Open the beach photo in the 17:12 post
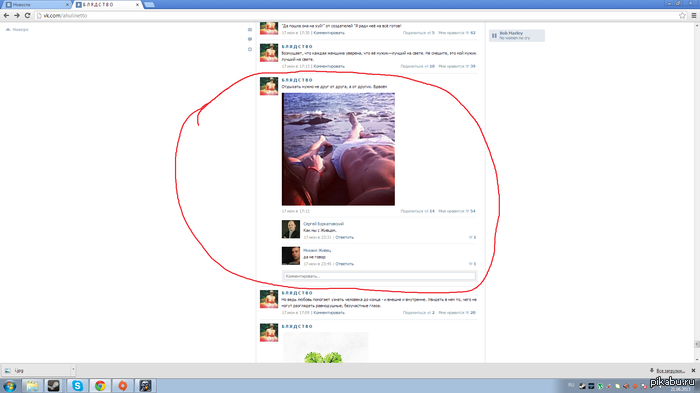This screenshot has width=700, height=393. pyautogui.click(x=338, y=149)
